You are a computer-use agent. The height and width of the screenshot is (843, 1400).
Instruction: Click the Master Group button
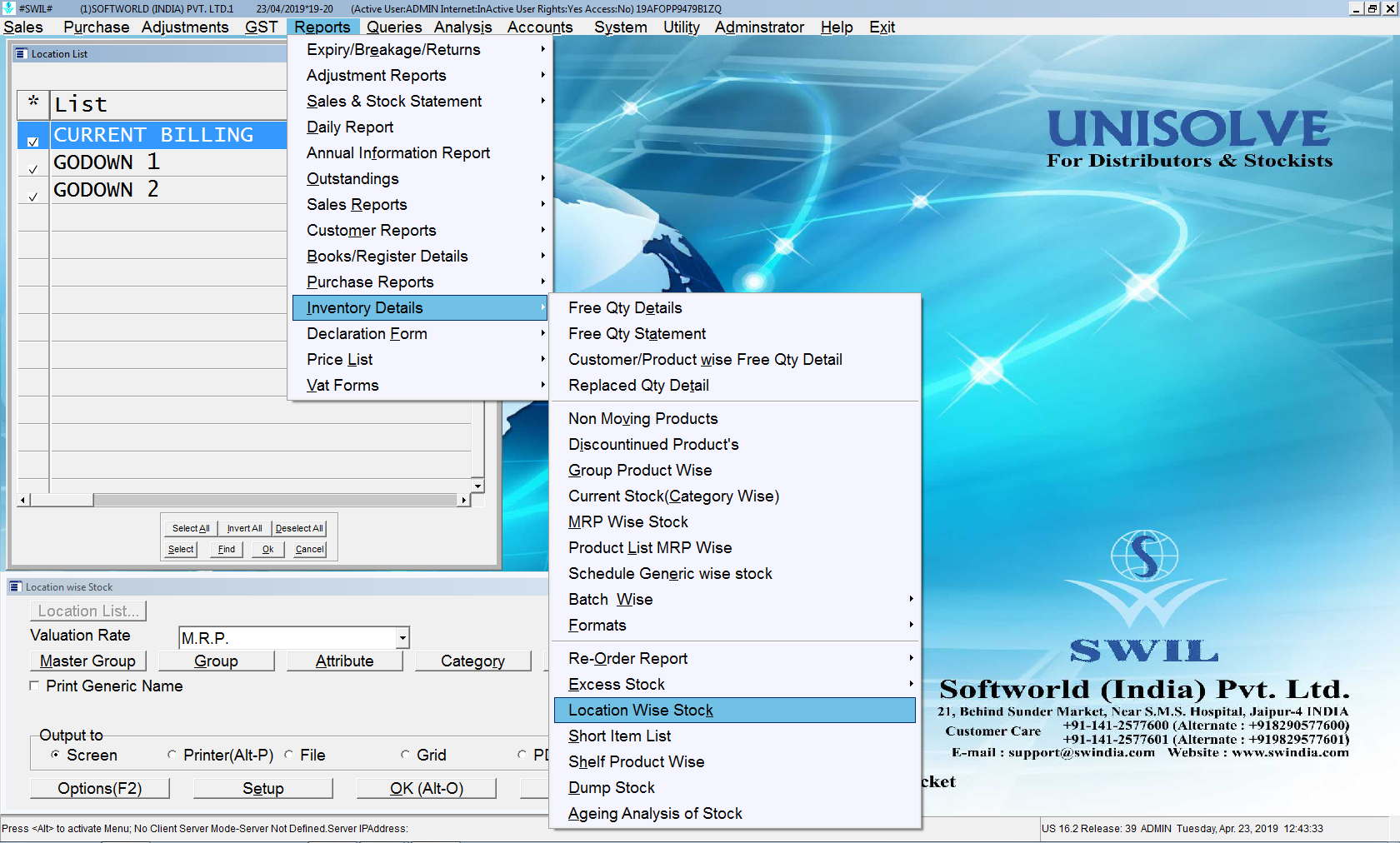click(x=87, y=661)
